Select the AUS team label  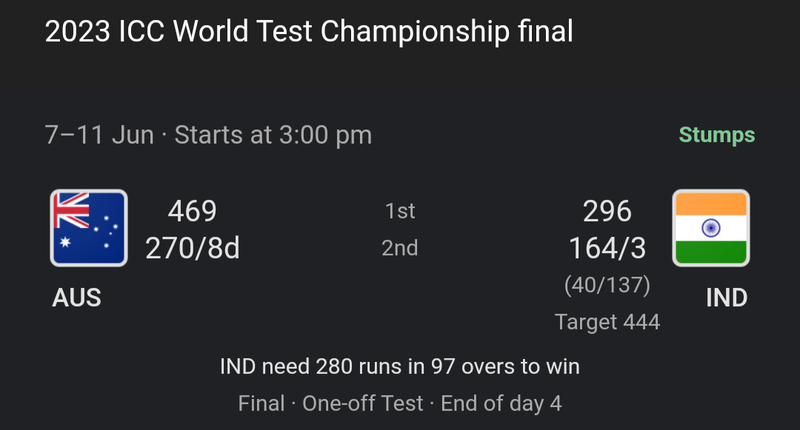tap(77, 297)
